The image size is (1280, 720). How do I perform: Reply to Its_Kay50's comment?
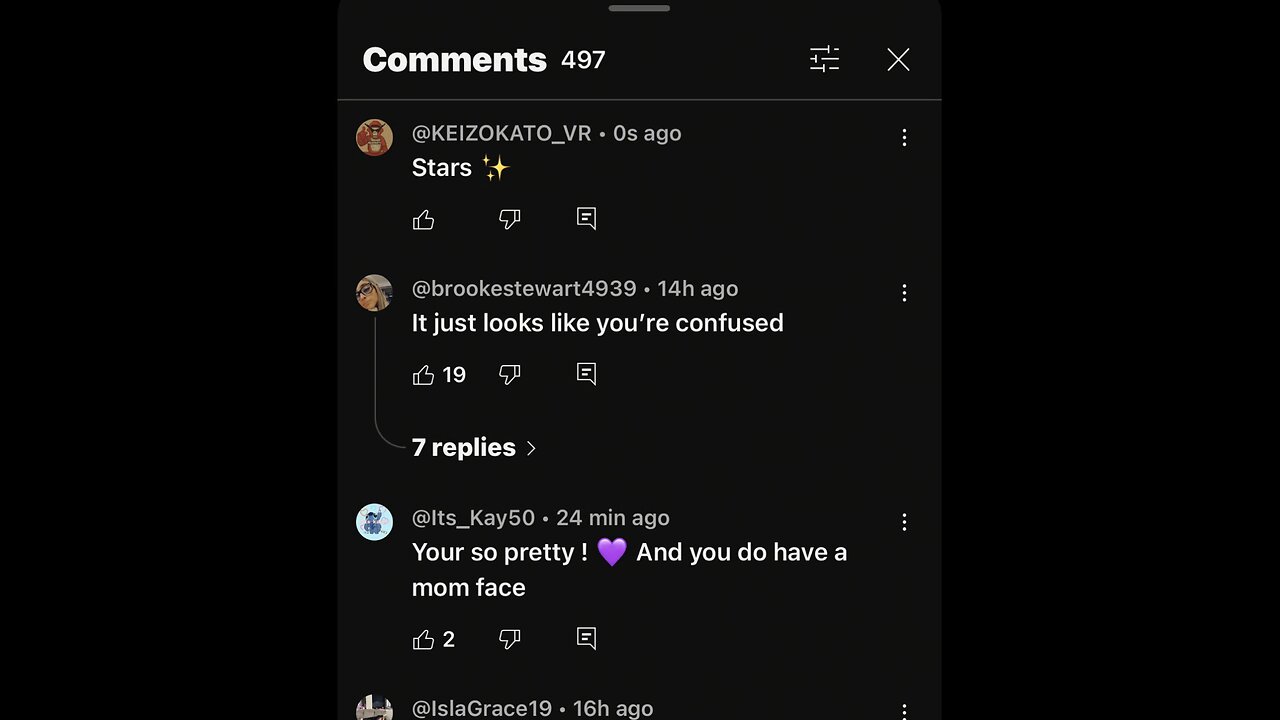pos(587,638)
